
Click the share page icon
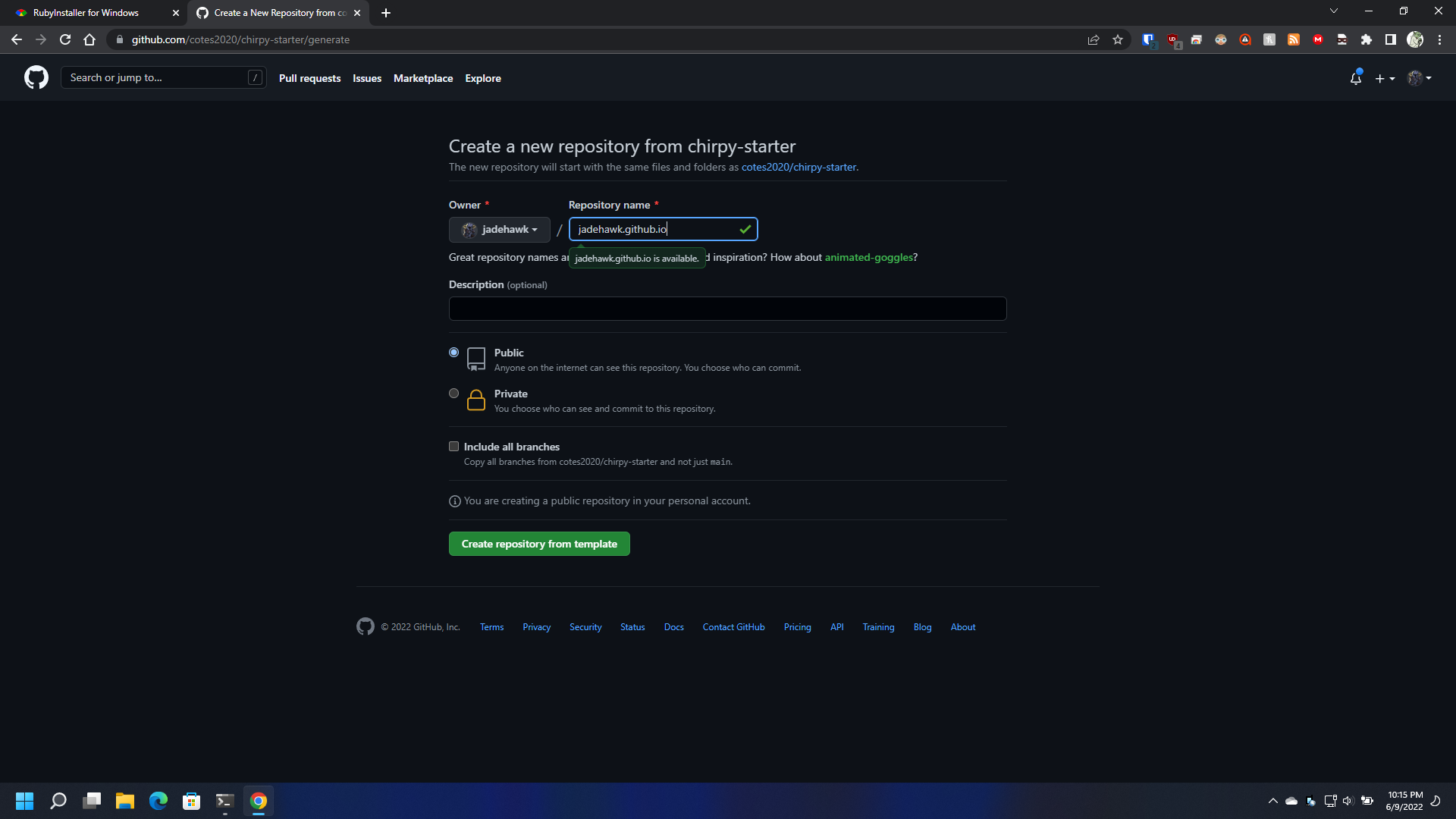[1094, 39]
